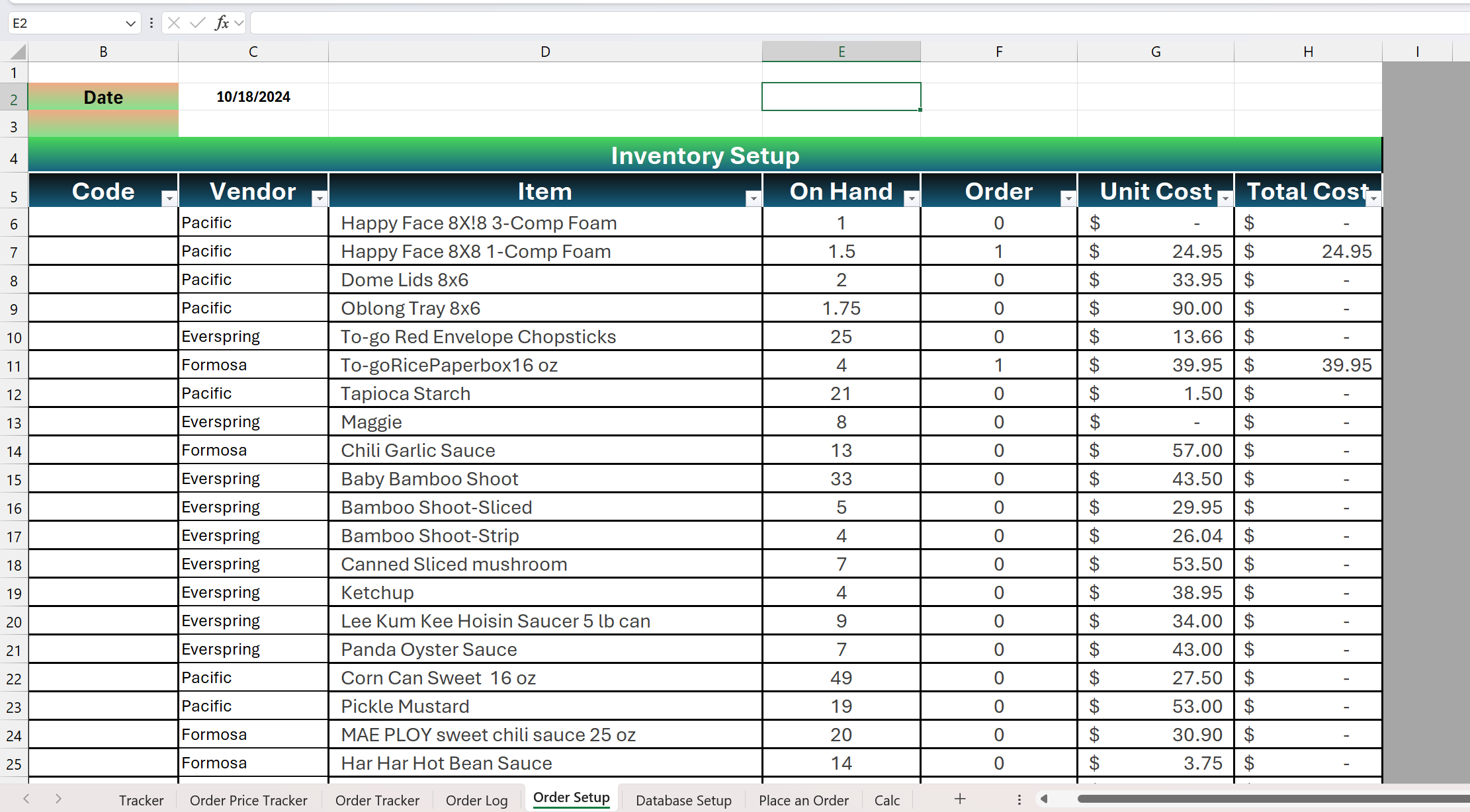Select the Maggie item cell
The height and width of the screenshot is (812, 1470).
545,422
